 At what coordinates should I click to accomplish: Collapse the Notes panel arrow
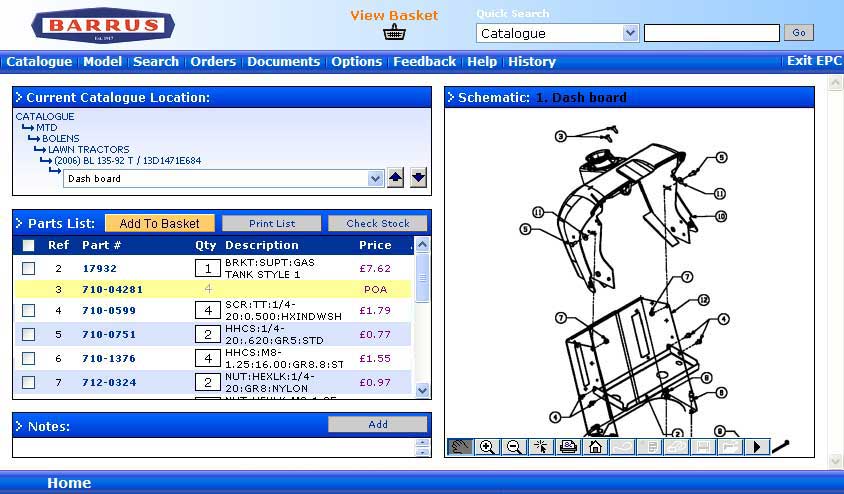point(19,426)
